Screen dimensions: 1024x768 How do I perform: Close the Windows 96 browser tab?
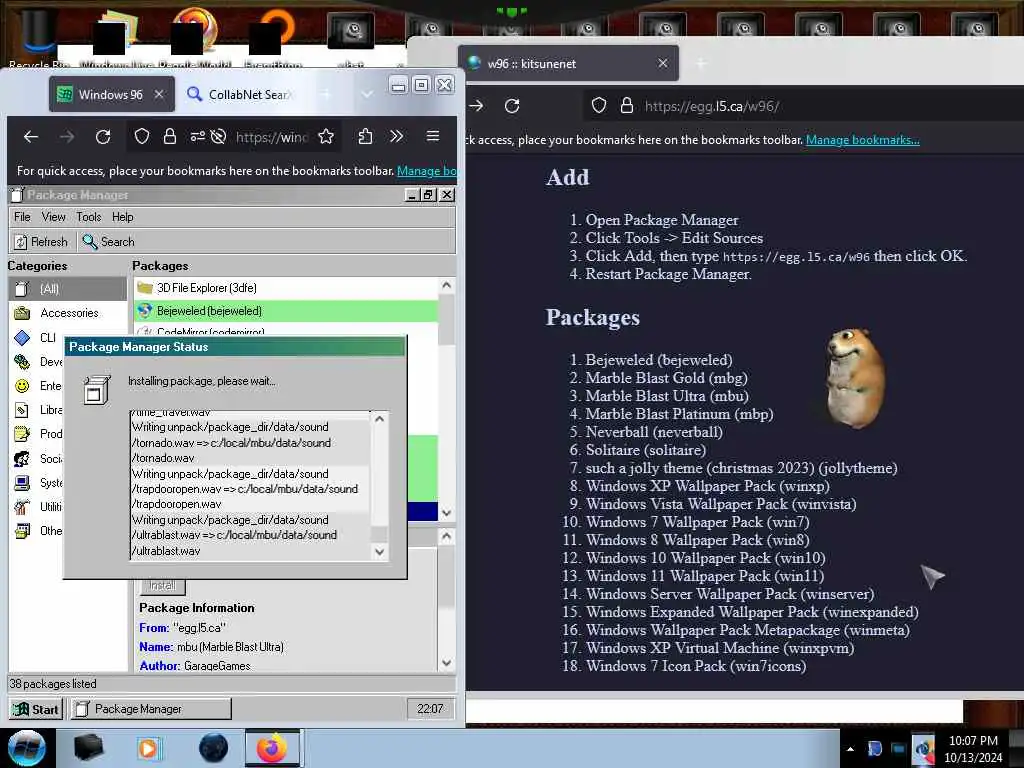159,95
